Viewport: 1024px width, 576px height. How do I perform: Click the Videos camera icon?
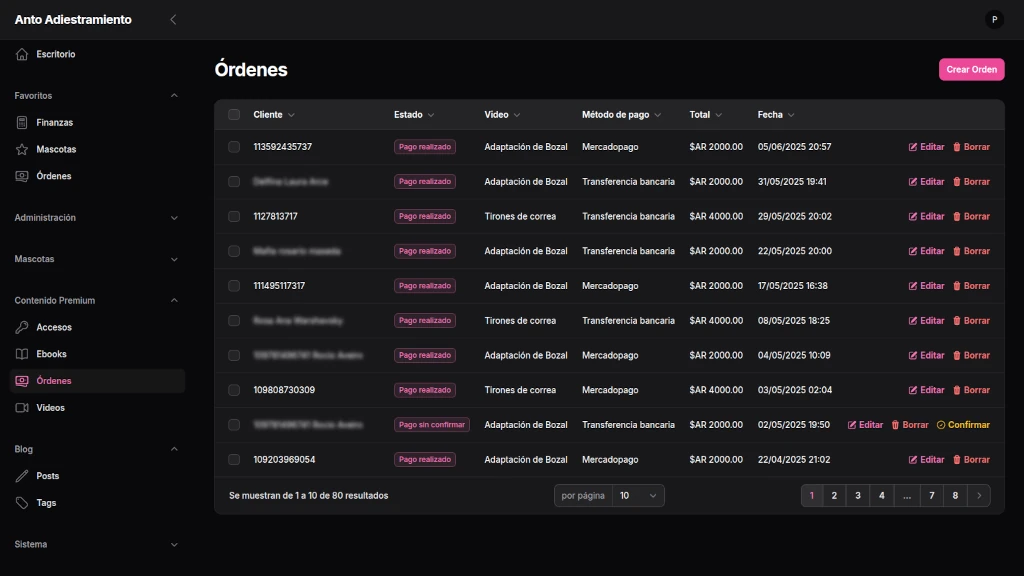(x=22, y=408)
